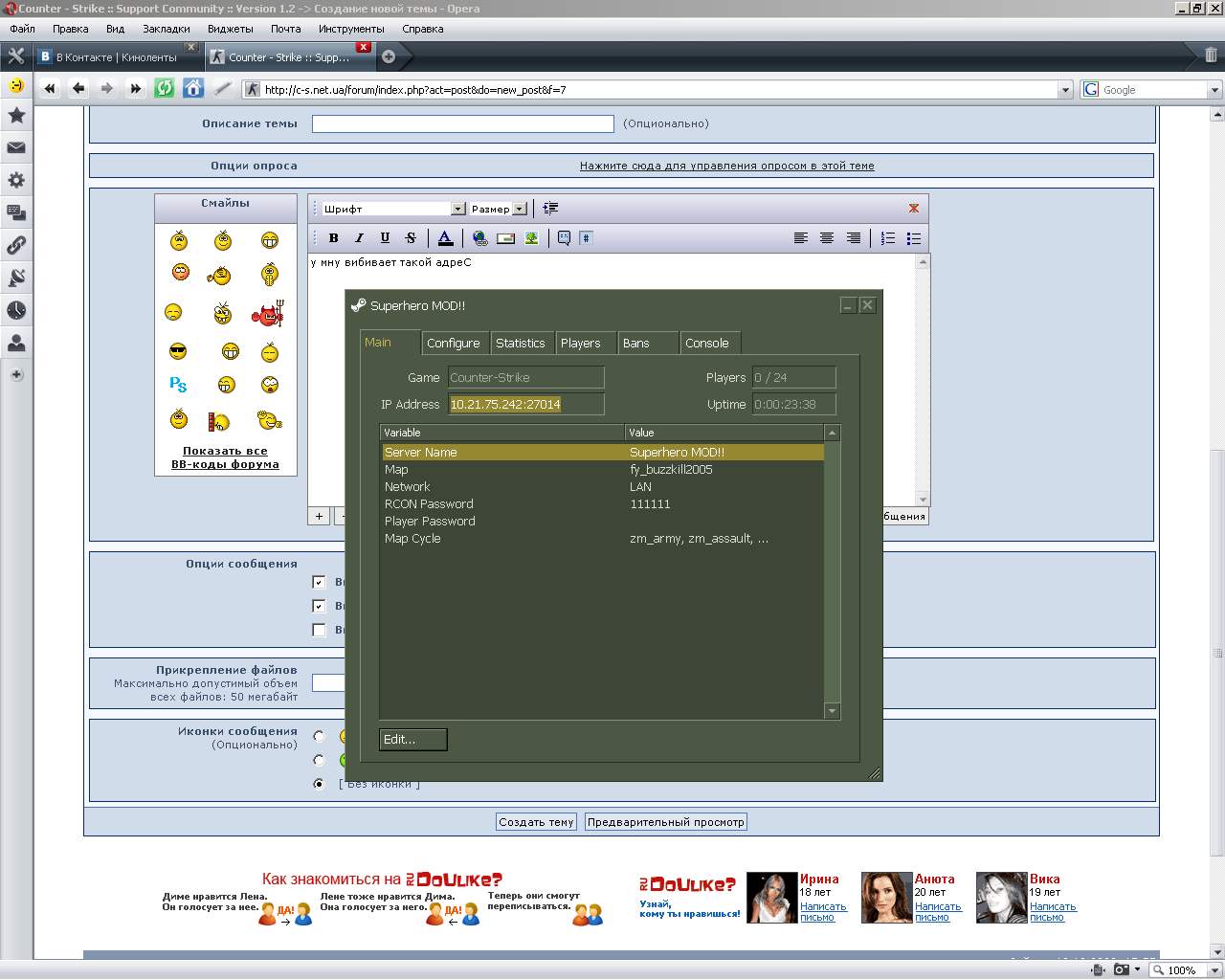Go back one page in Opera
Screen dimensions: 1225x980
(x=78, y=89)
